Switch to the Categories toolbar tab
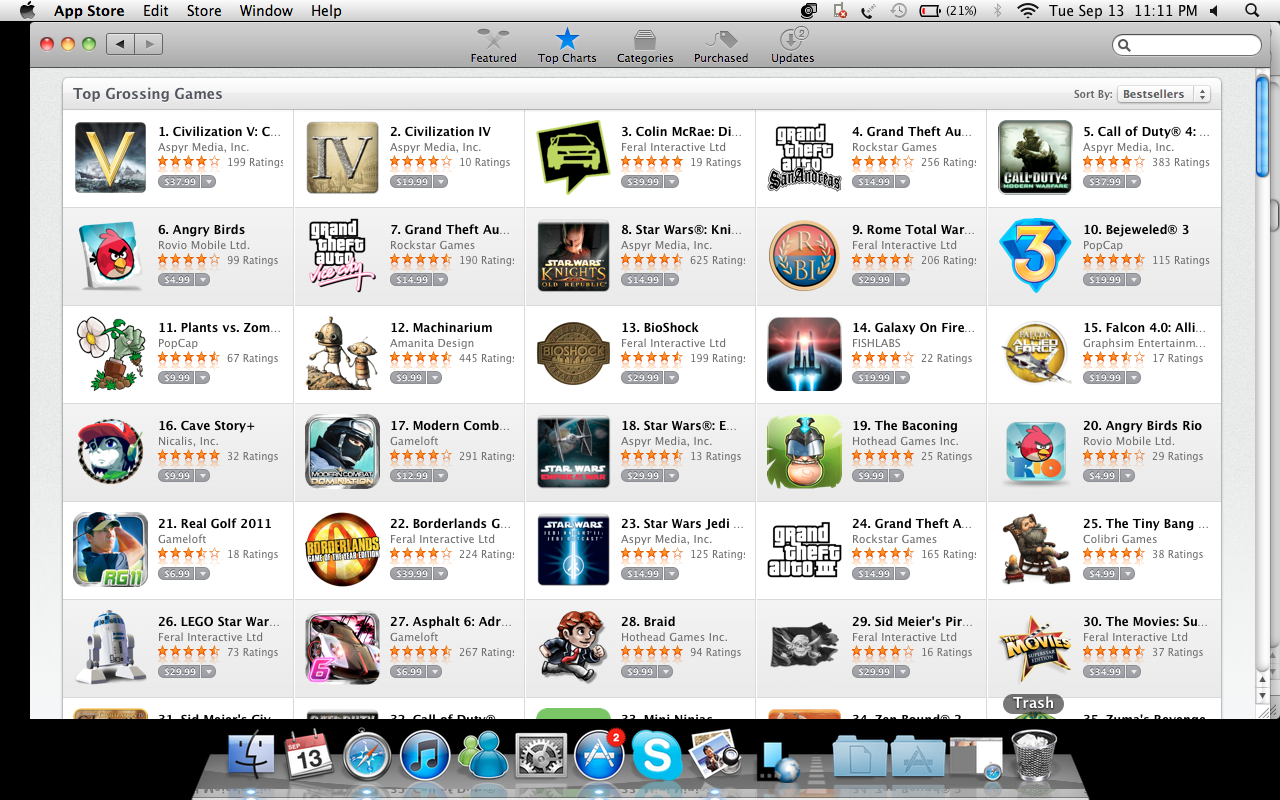The image size is (1280, 800). (x=645, y=45)
